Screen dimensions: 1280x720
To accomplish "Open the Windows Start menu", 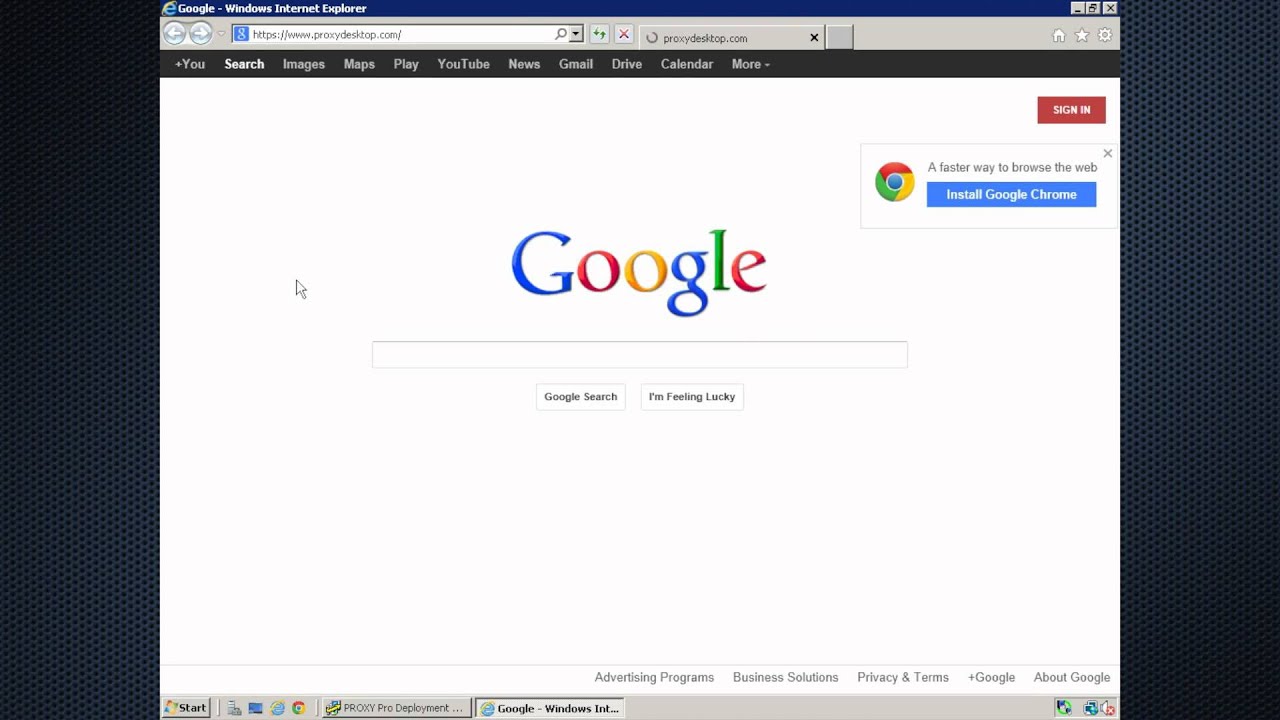I will tap(186, 708).
